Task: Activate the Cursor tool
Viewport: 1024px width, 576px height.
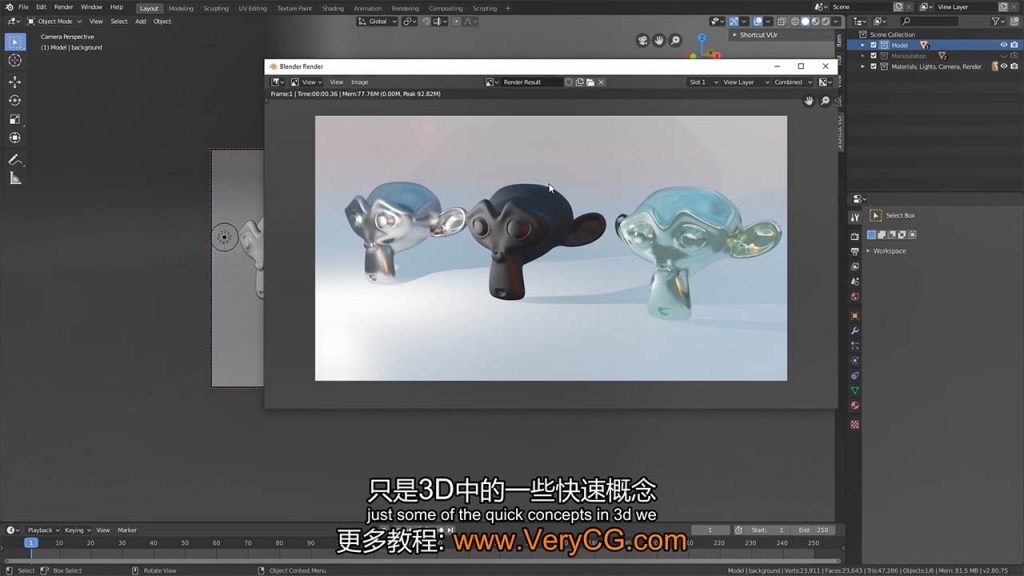Action: tap(15, 60)
